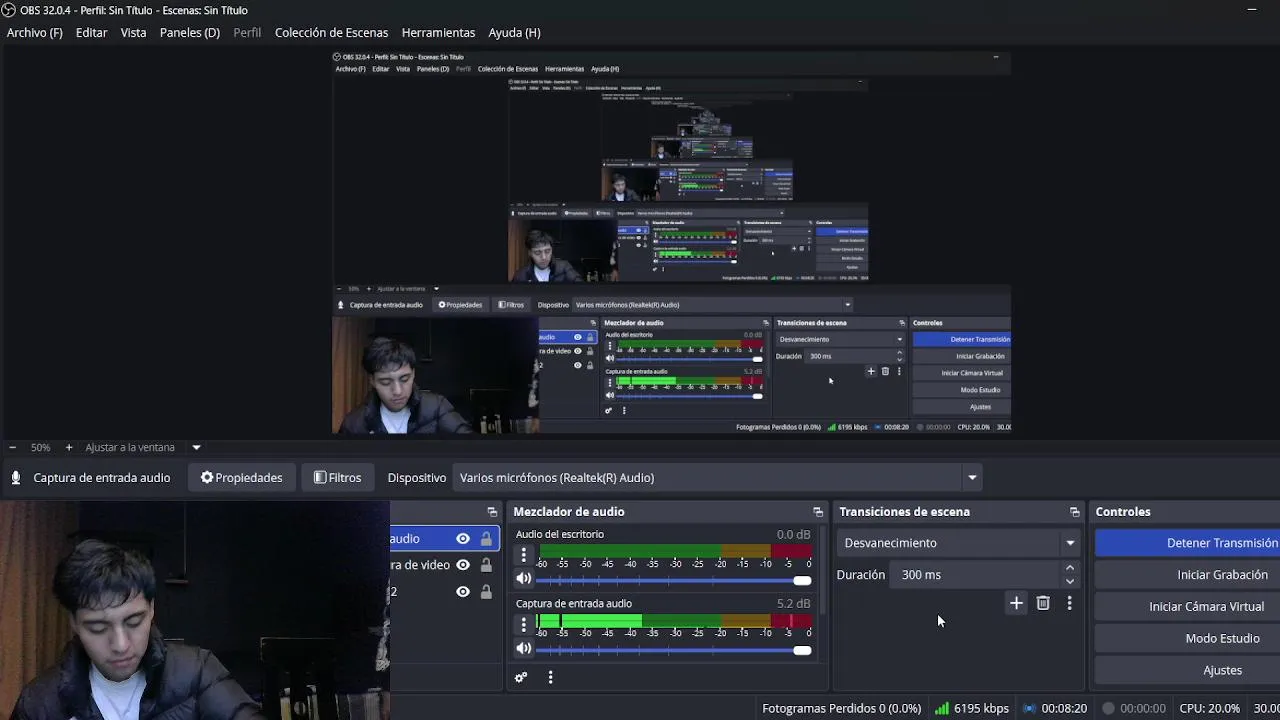The image size is (1280, 720).
Task: Click the streaming status icon beside 00:08:20
Action: [1029, 708]
